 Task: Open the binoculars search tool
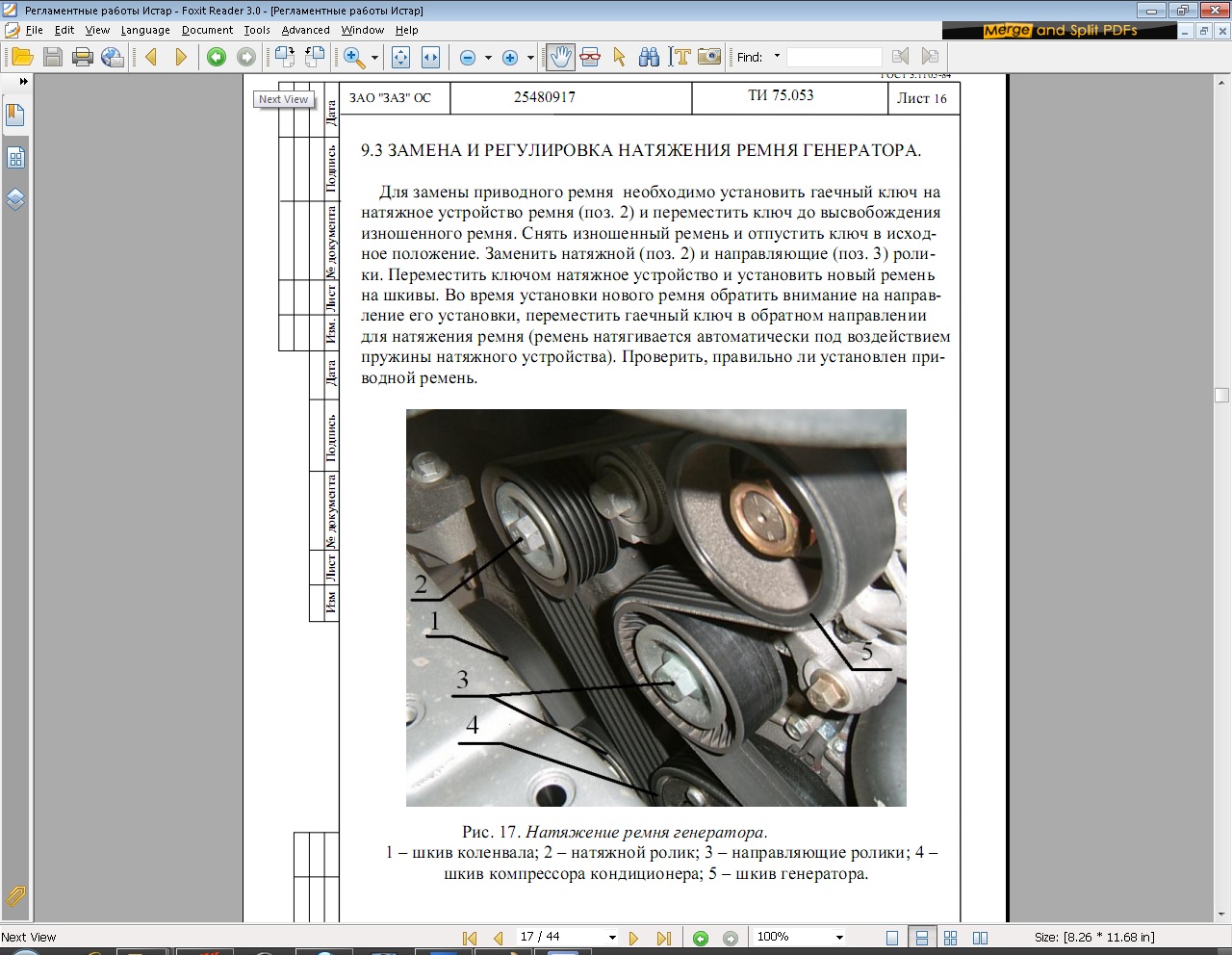[649, 57]
